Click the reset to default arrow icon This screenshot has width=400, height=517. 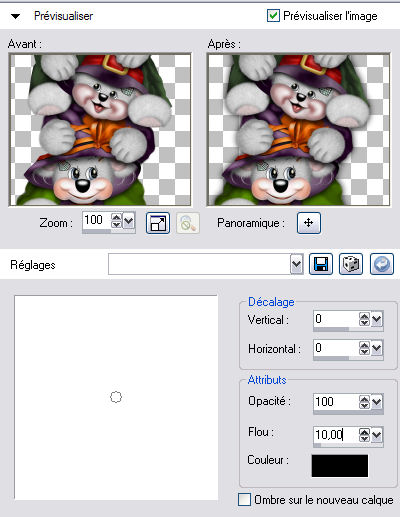click(382, 264)
